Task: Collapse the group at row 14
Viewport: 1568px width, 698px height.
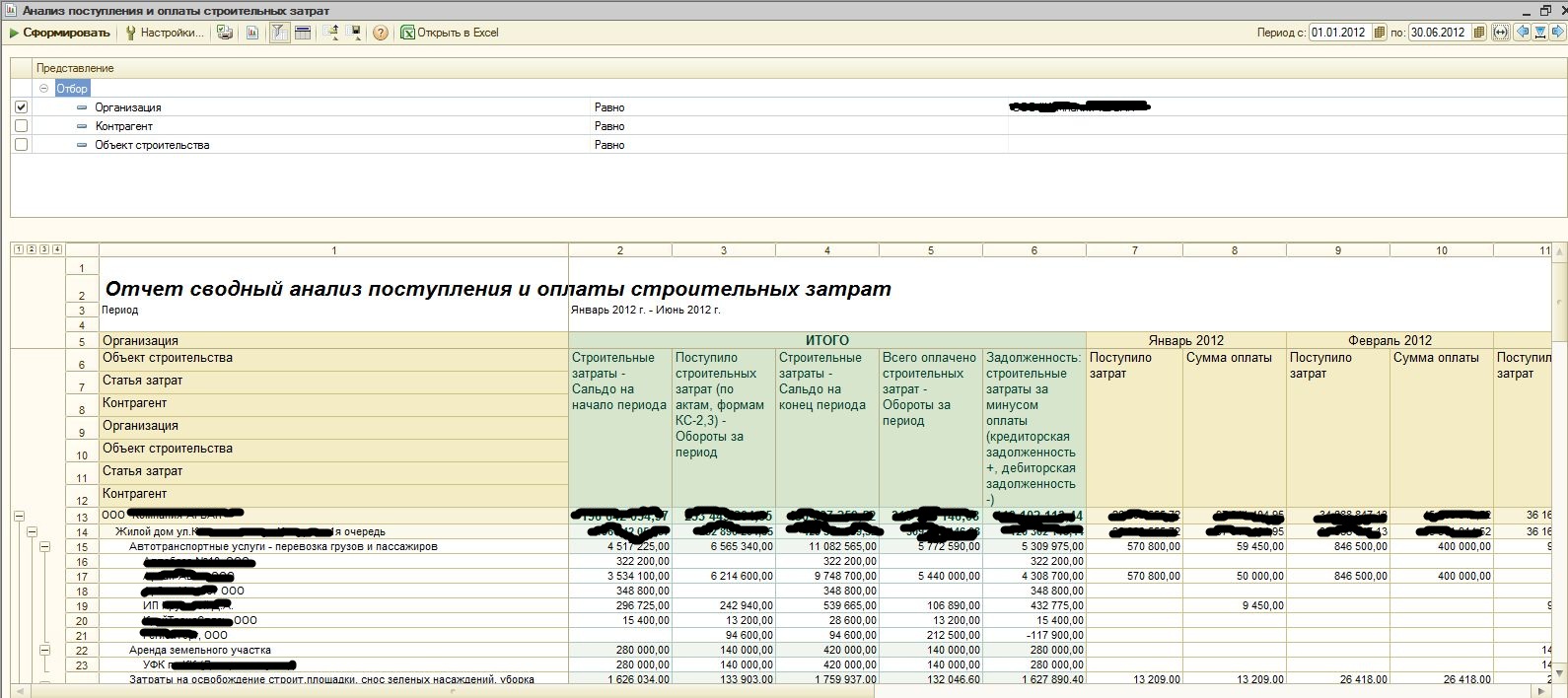Action: pyautogui.click(x=32, y=531)
